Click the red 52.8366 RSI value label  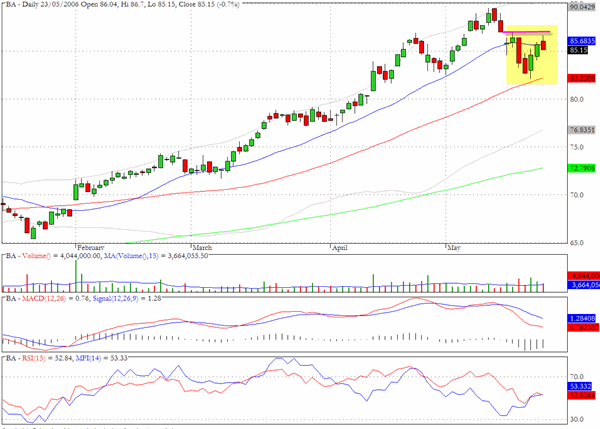582,395
